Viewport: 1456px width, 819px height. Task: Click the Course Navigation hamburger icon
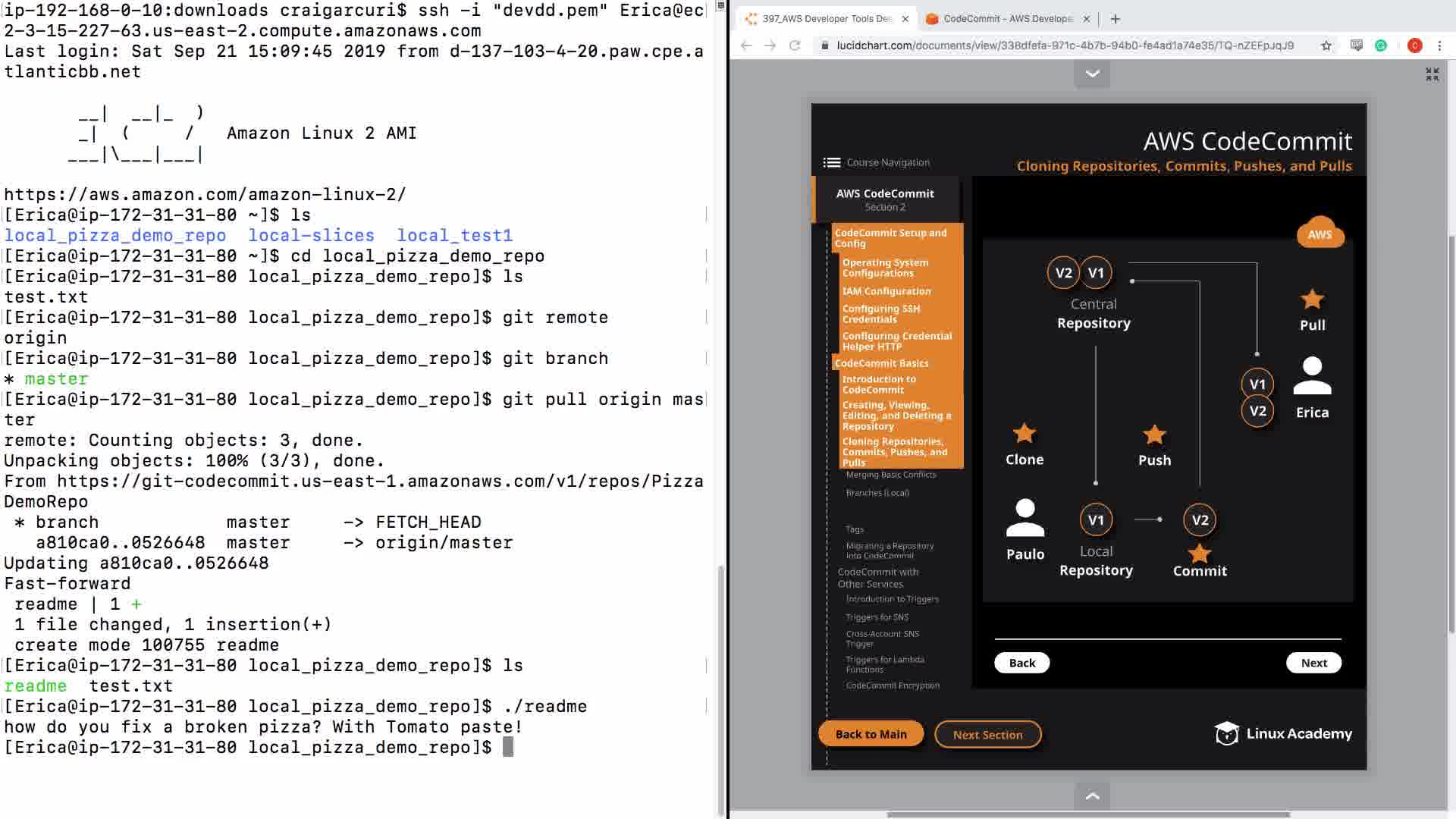click(x=832, y=162)
